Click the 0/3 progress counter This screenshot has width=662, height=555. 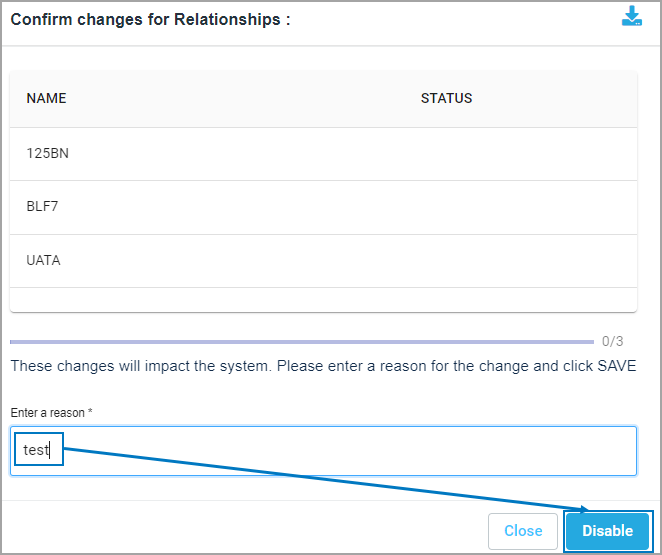pos(612,341)
